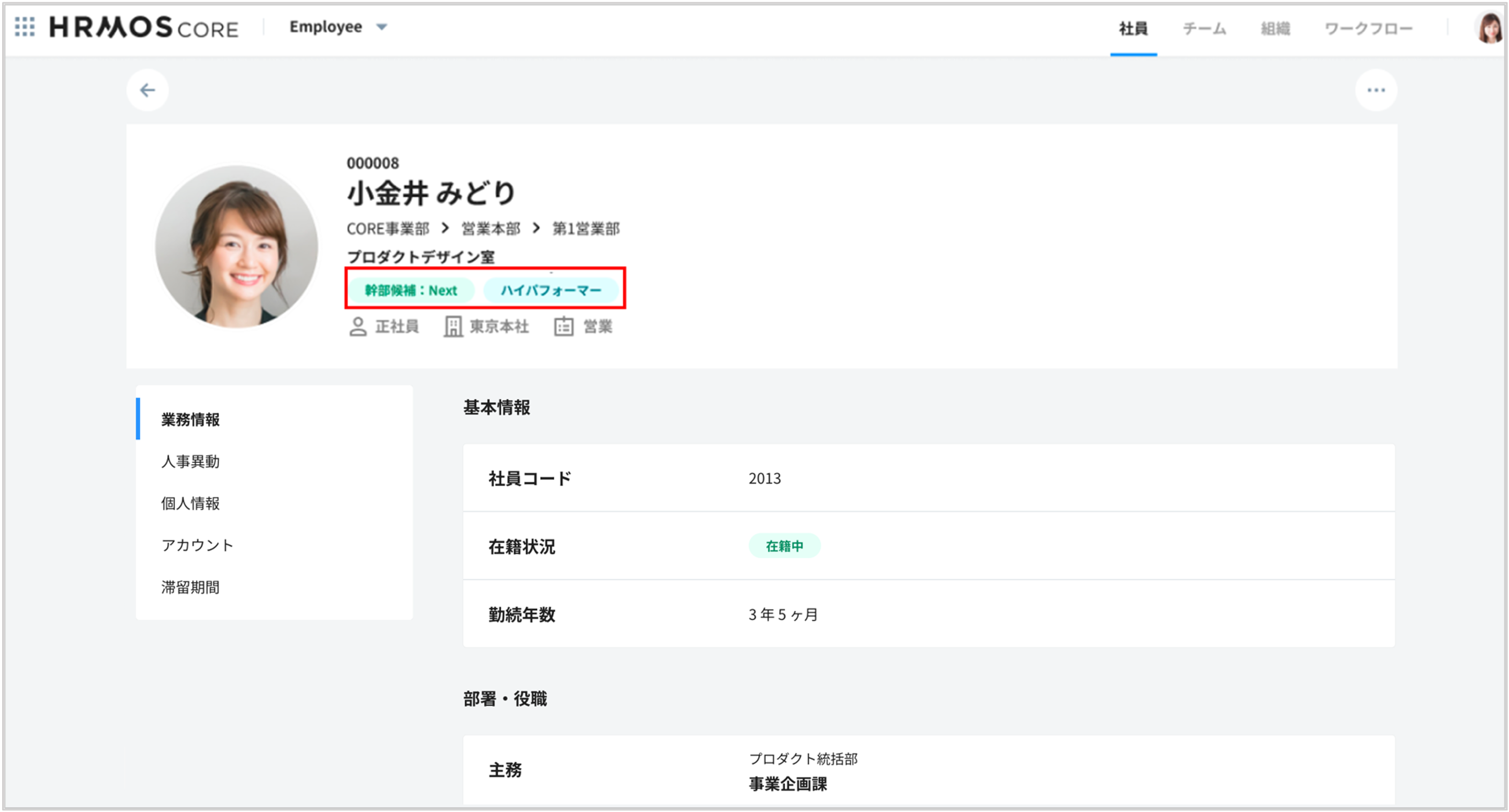The width and height of the screenshot is (1509, 812).
Task: Click the 第1営業部 breadcrumb link
Action: tap(586, 229)
